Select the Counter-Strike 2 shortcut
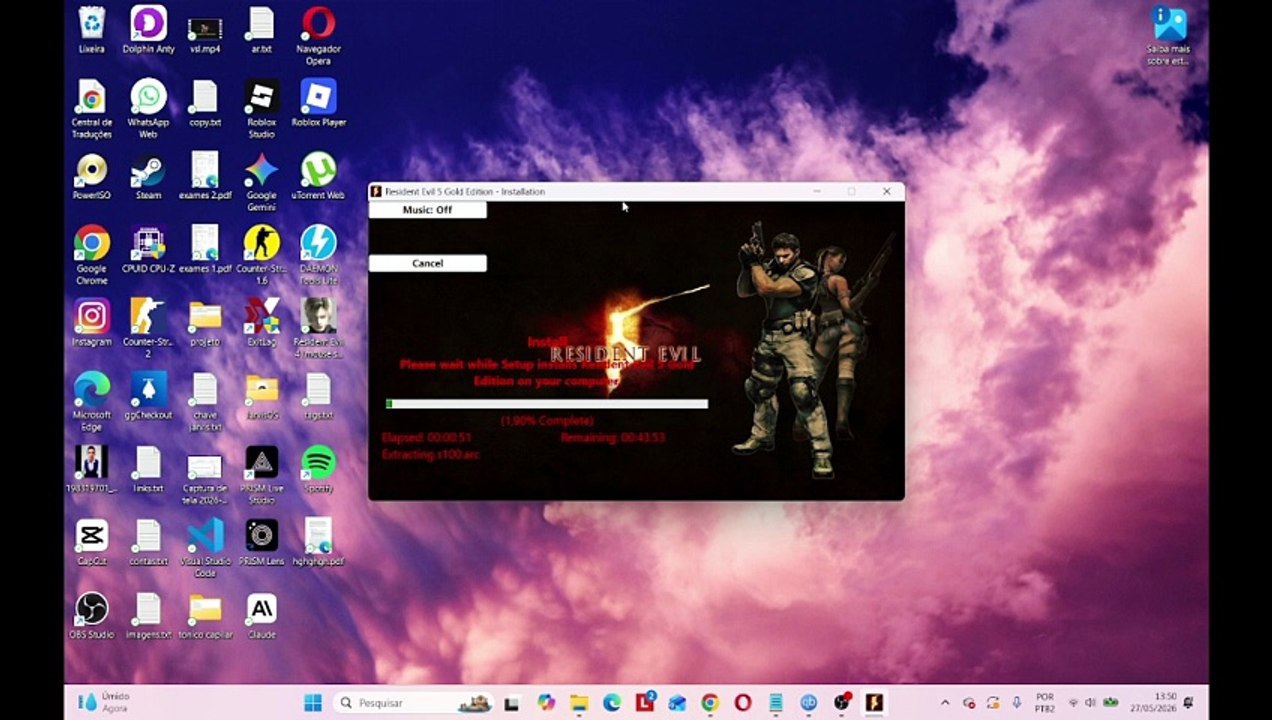1272x720 pixels. click(x=148, y=328)
